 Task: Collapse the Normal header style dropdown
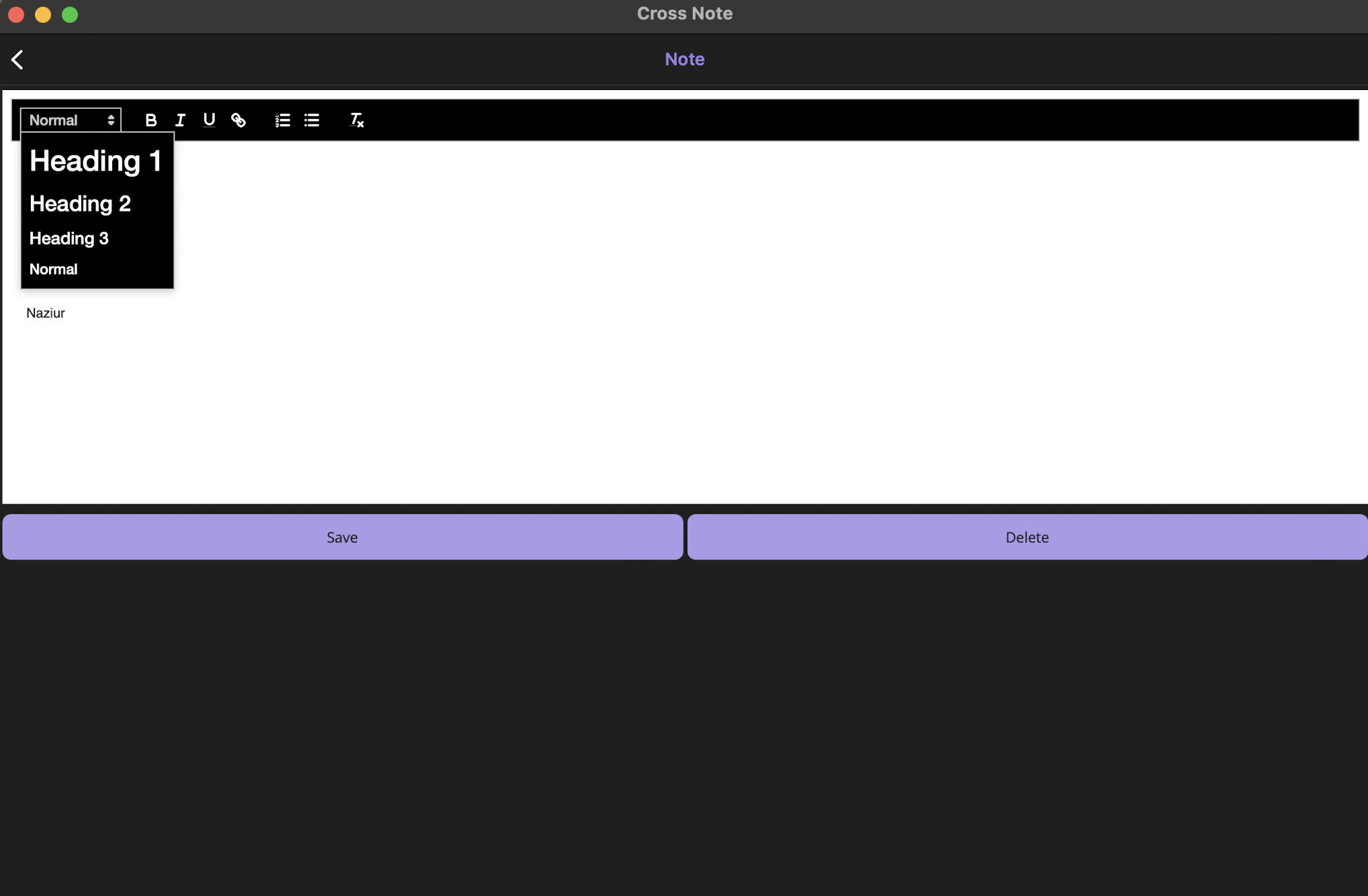click(71, 120)
